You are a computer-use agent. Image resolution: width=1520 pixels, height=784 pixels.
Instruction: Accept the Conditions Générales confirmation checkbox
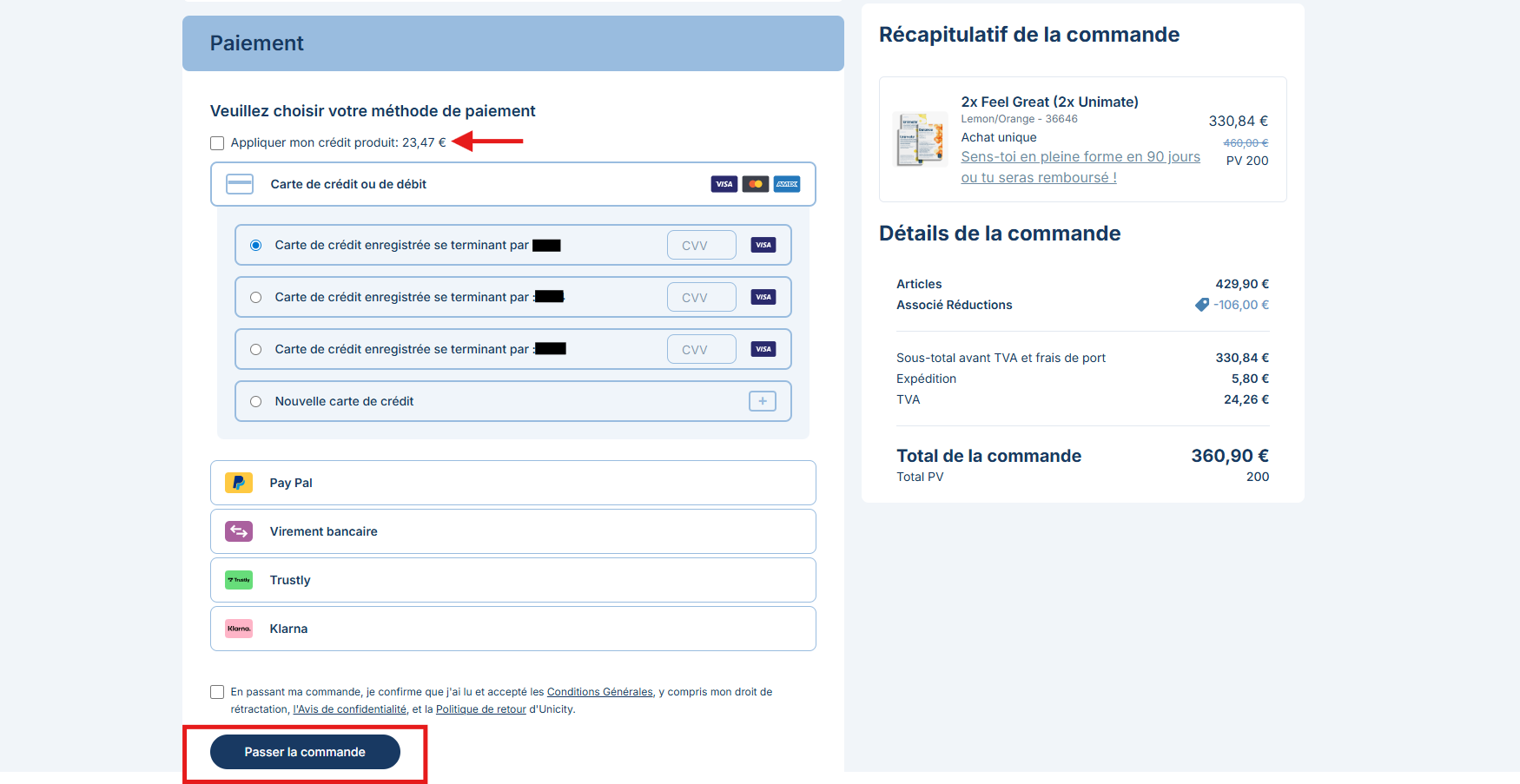point(217,692)
